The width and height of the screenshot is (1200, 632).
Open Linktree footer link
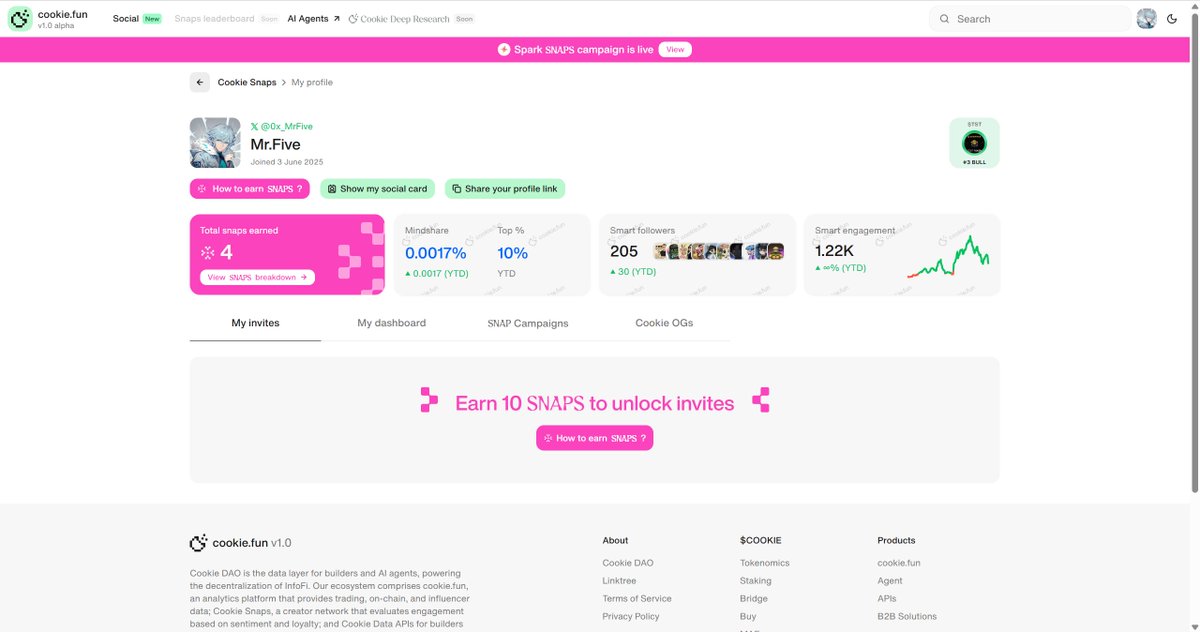[619, 581]
